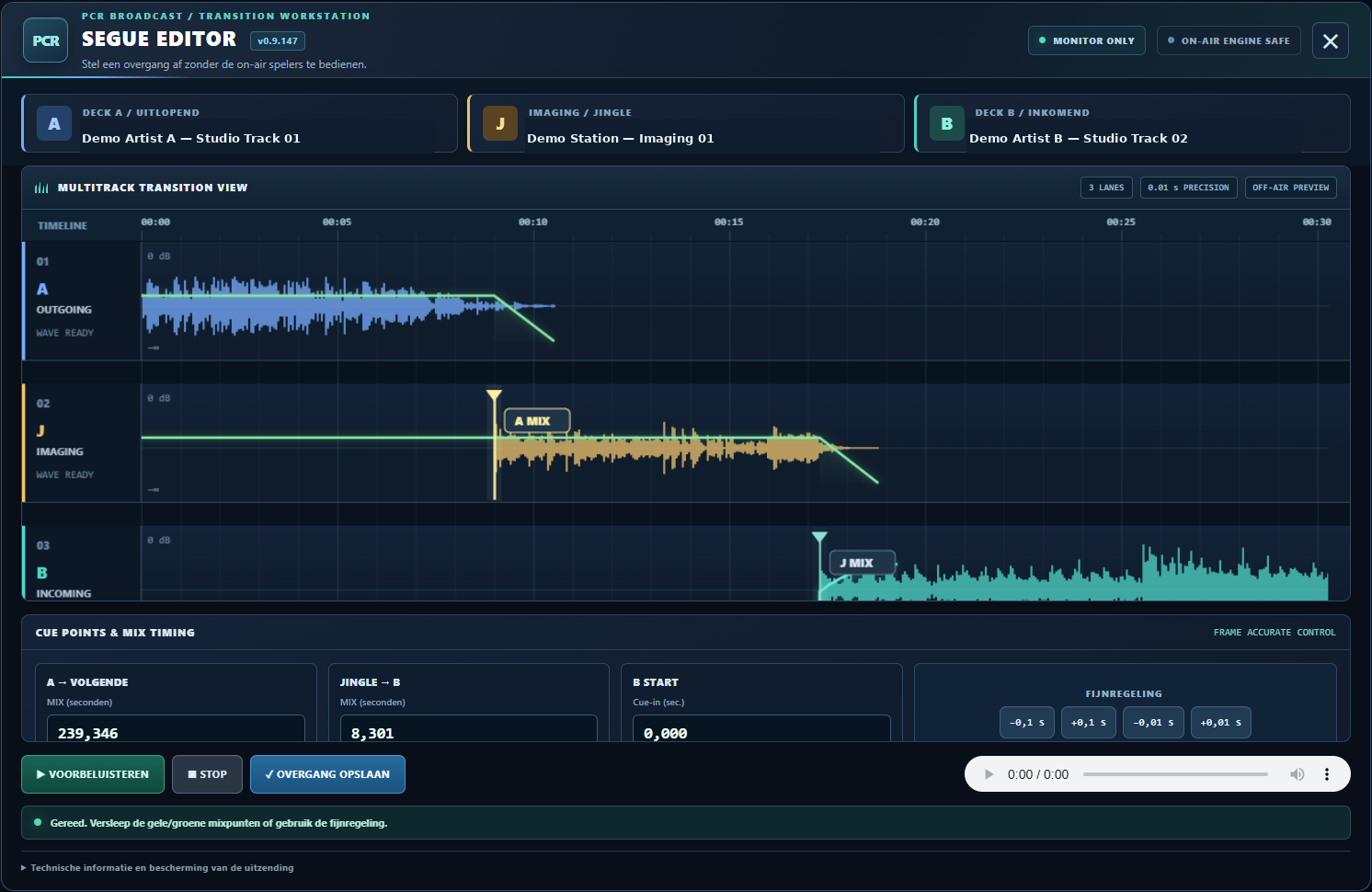
Task: Click the Deck B letter badge
Action: click(x=947, y=123)
